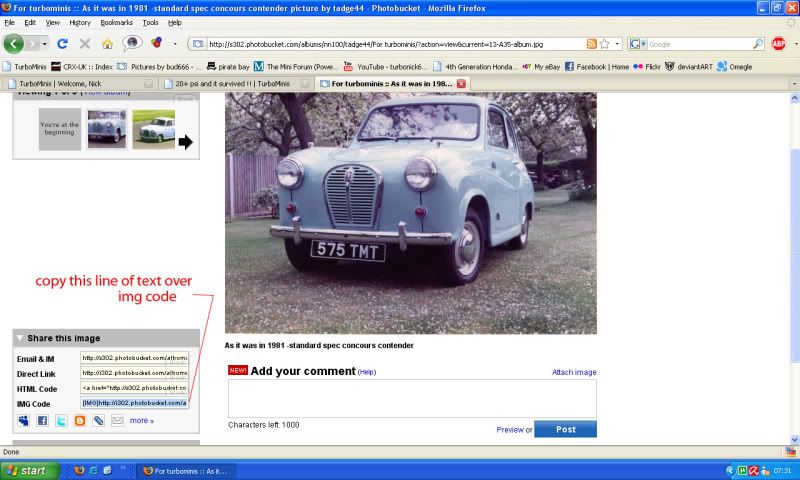800x480 pixels.
Task: Go to the home page icon
Action: pos(107,44)
